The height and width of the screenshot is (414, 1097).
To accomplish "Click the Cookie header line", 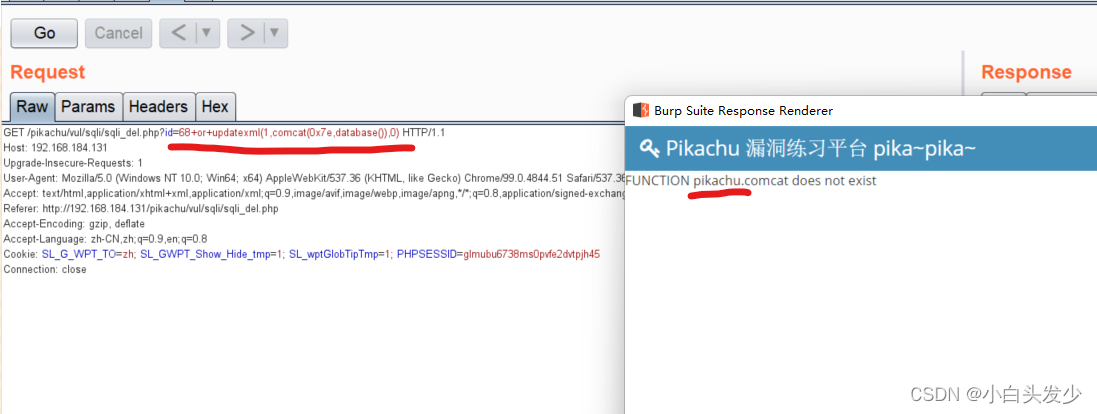I will coord(302,254).
